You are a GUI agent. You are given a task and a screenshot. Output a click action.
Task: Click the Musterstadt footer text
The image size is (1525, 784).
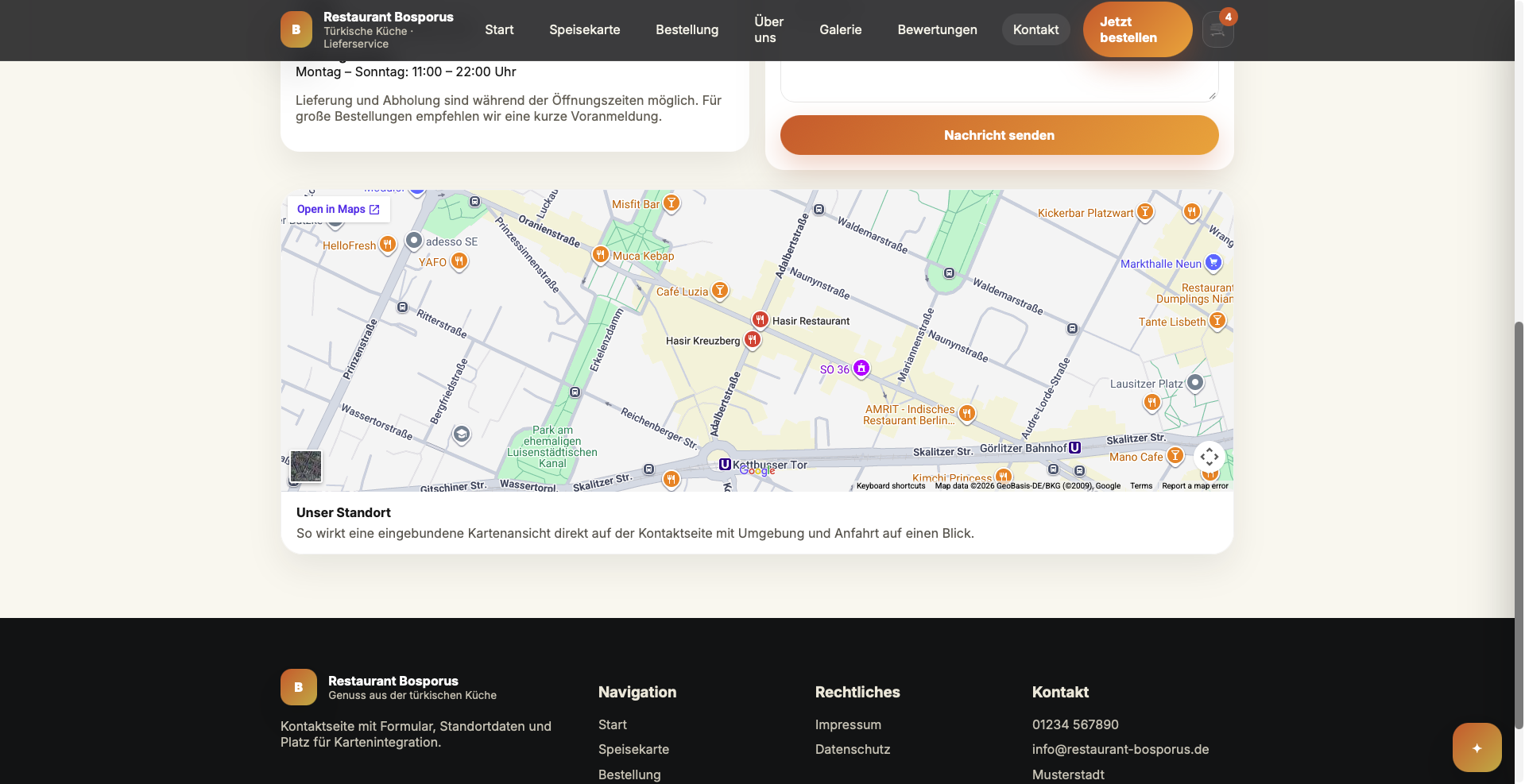point(1068,774)
